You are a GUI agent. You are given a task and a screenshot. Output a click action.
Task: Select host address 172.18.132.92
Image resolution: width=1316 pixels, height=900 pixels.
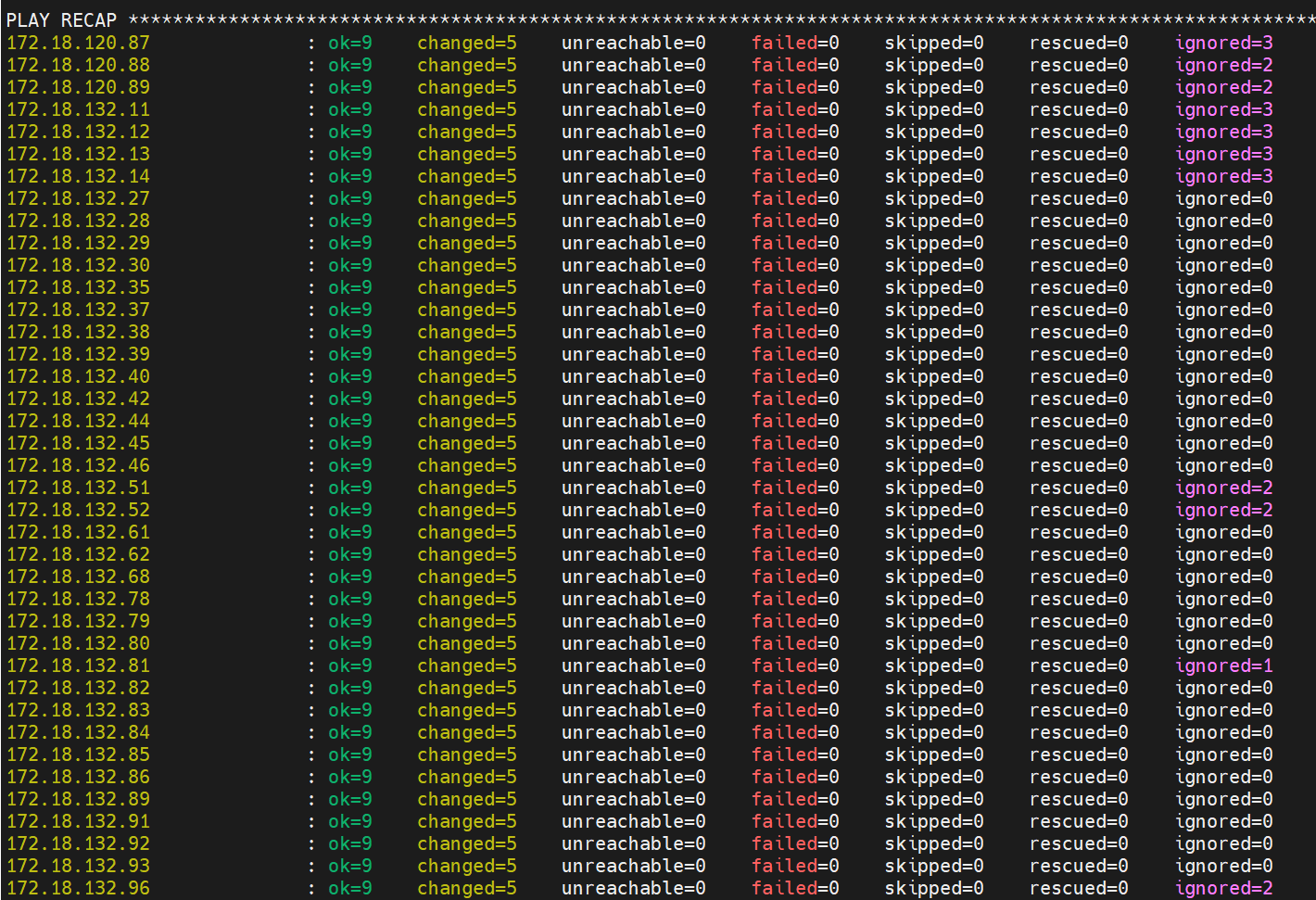click(x=78, y=843)
